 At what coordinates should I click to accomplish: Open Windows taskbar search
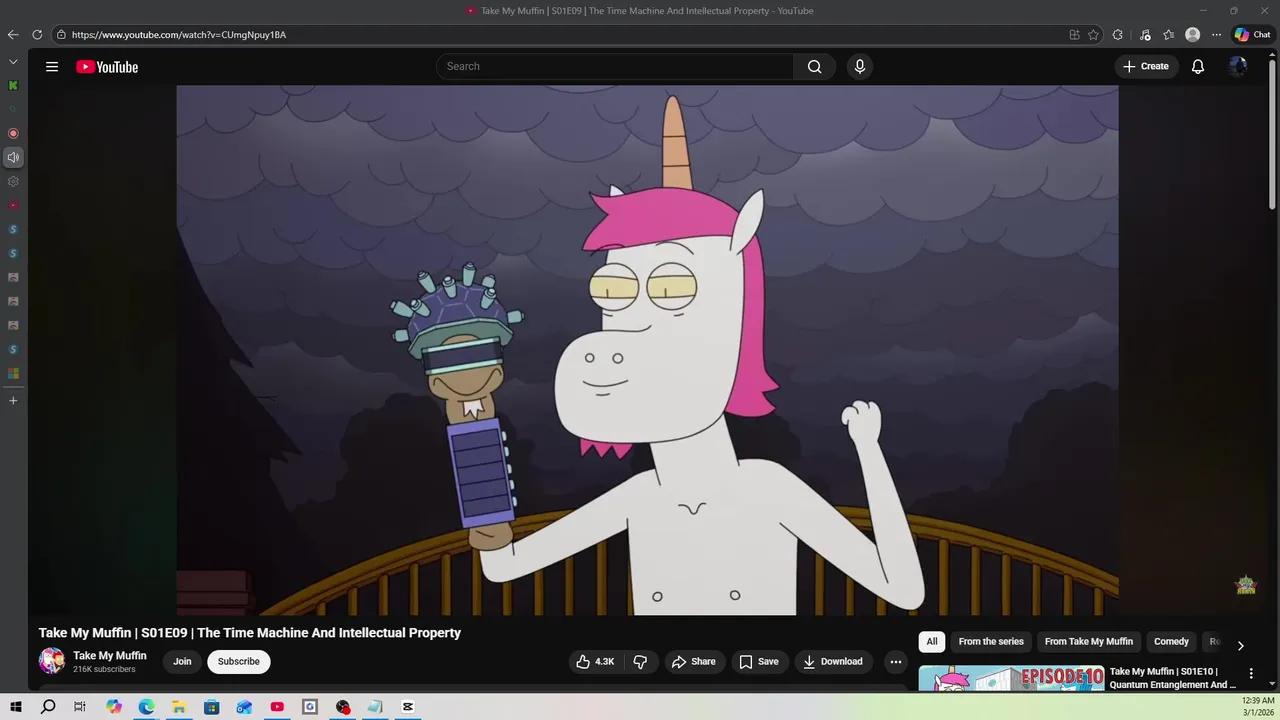pos(48,707)
